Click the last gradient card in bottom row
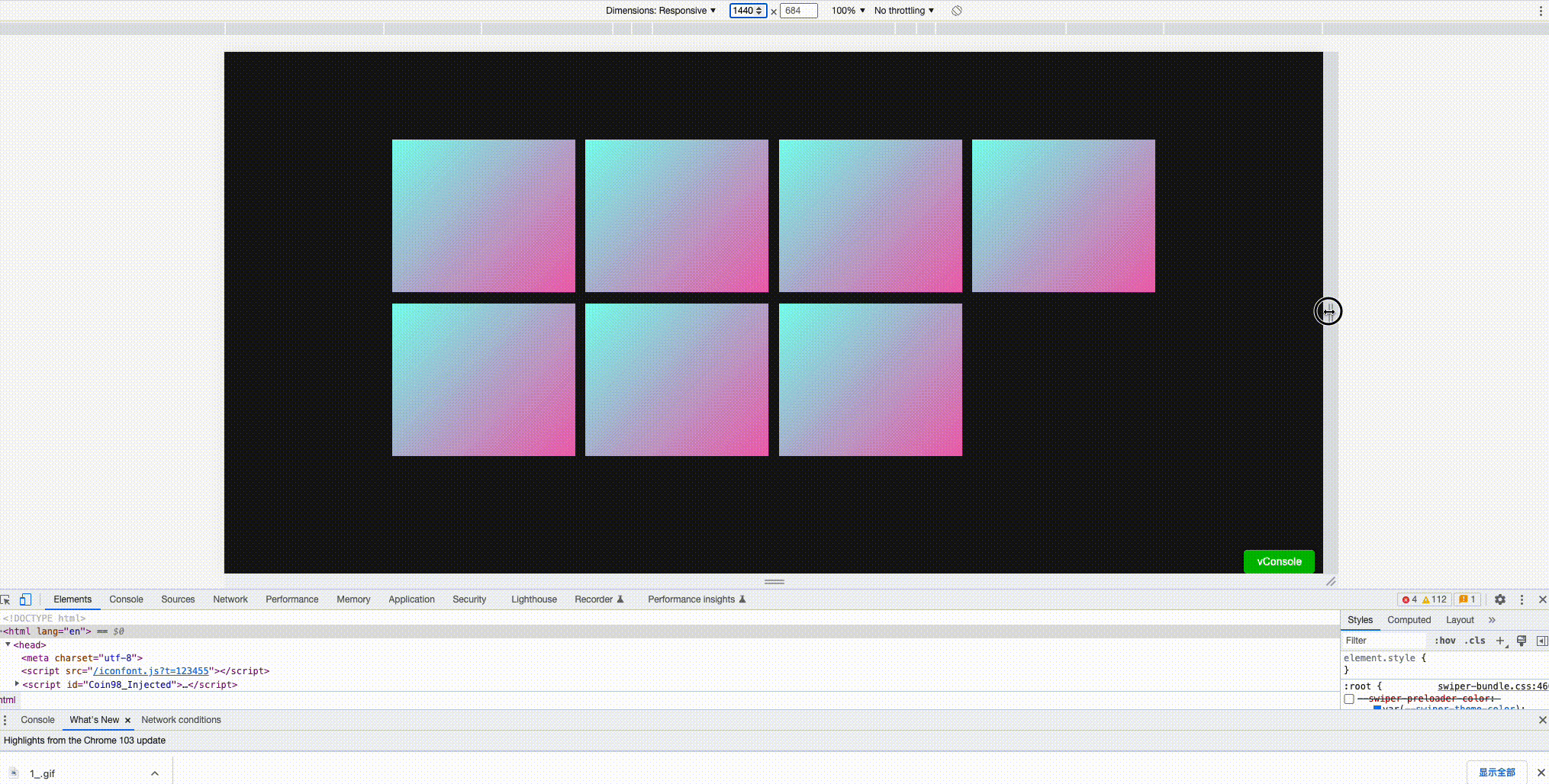The image size is (1549, 784). [x=871, y=380]
